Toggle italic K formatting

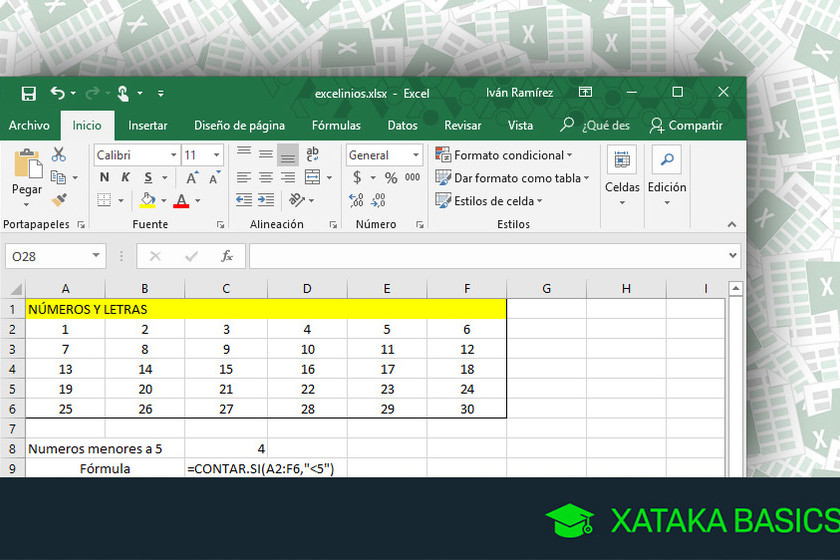point(126,177)
